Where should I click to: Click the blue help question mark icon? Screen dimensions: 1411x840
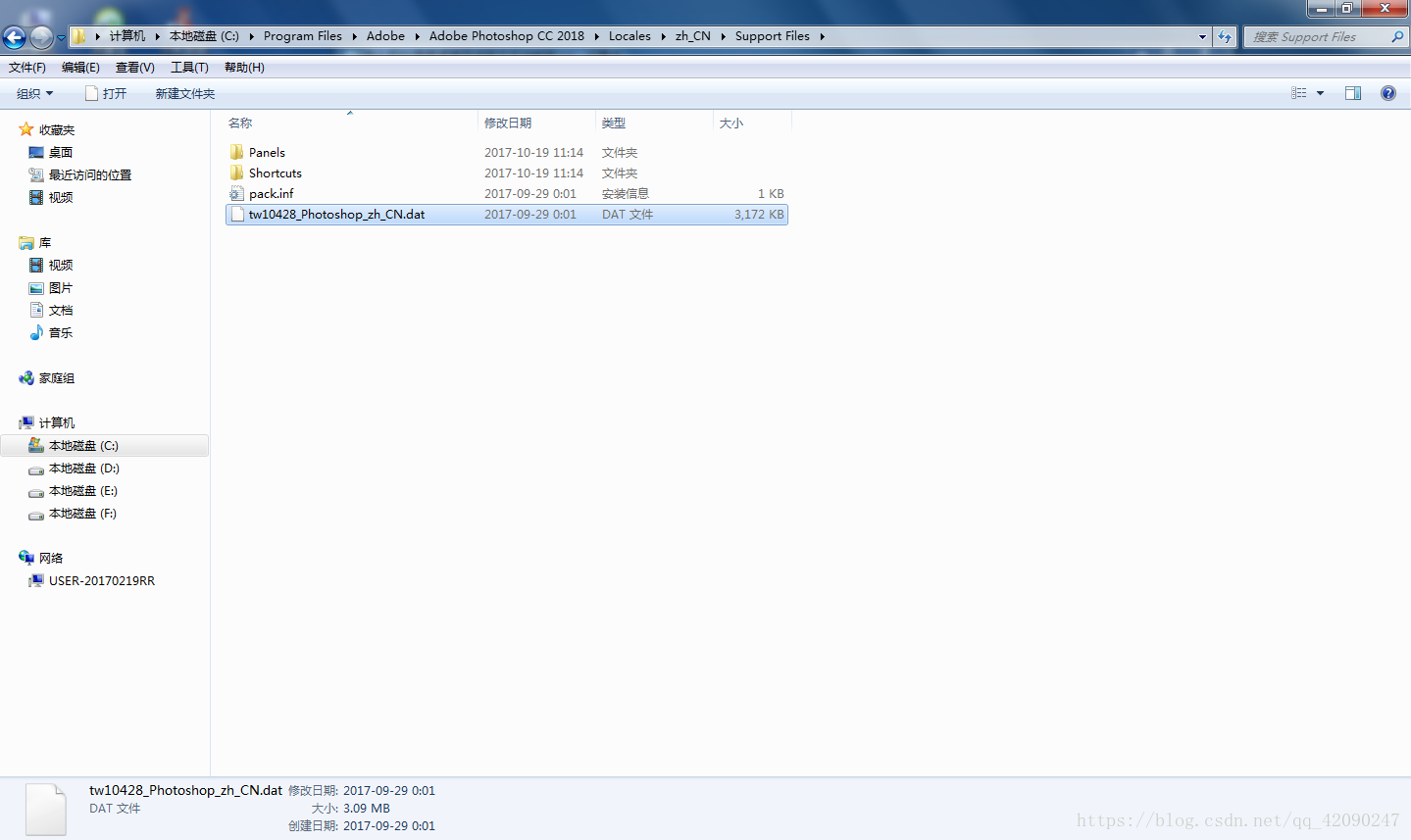(x=1388, y=93)
